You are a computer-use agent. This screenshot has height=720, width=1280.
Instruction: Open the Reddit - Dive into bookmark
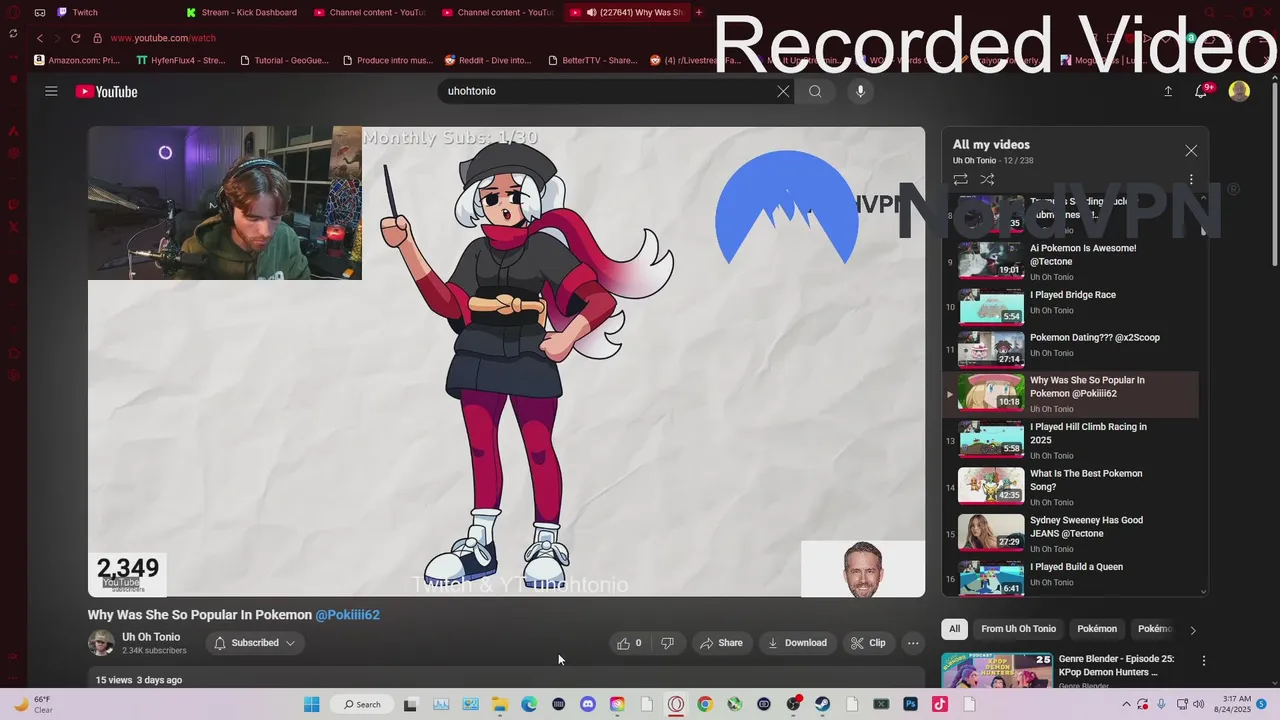(x=488, y=60)
